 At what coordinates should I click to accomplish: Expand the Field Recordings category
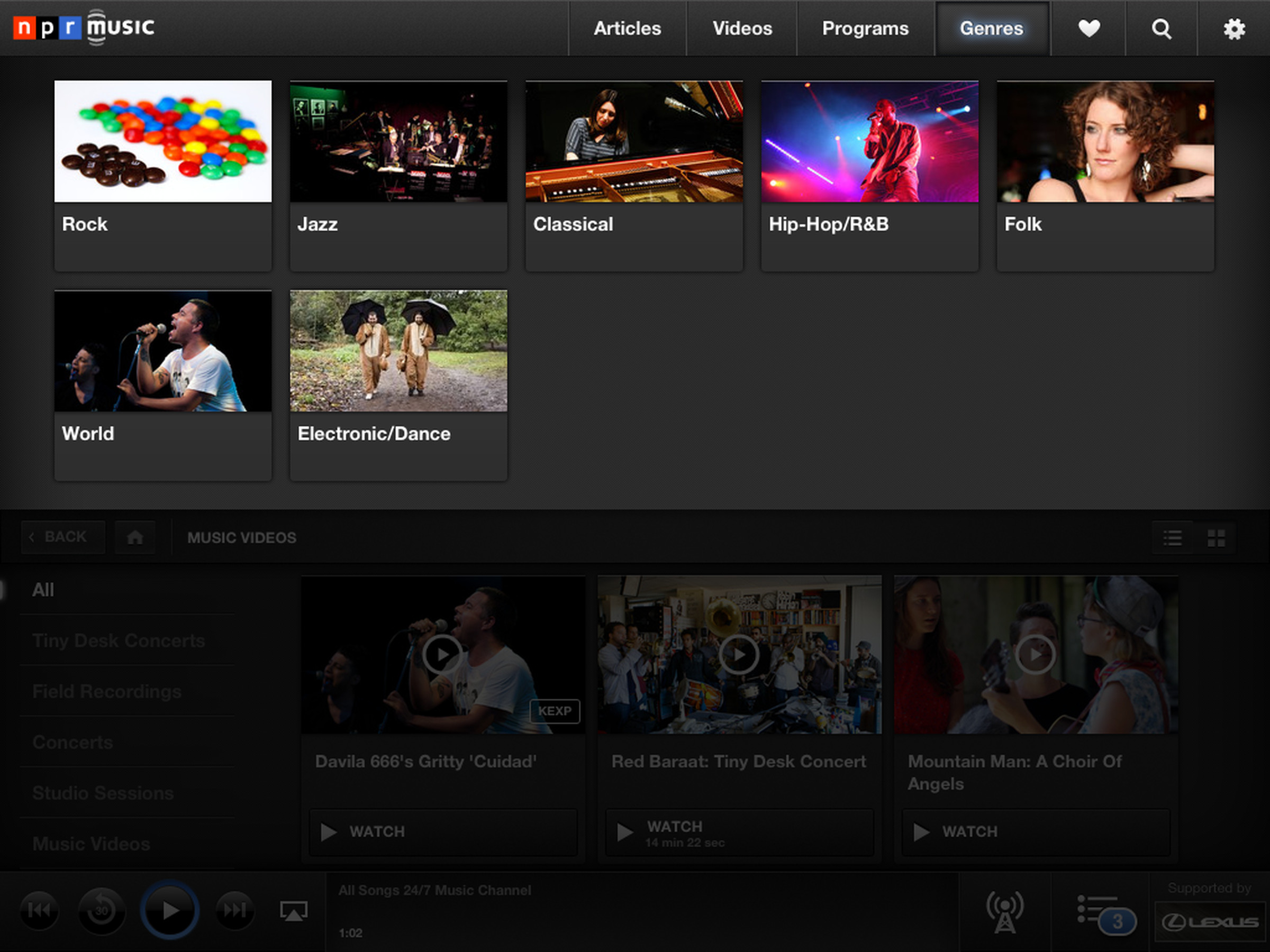pos(107,692)
